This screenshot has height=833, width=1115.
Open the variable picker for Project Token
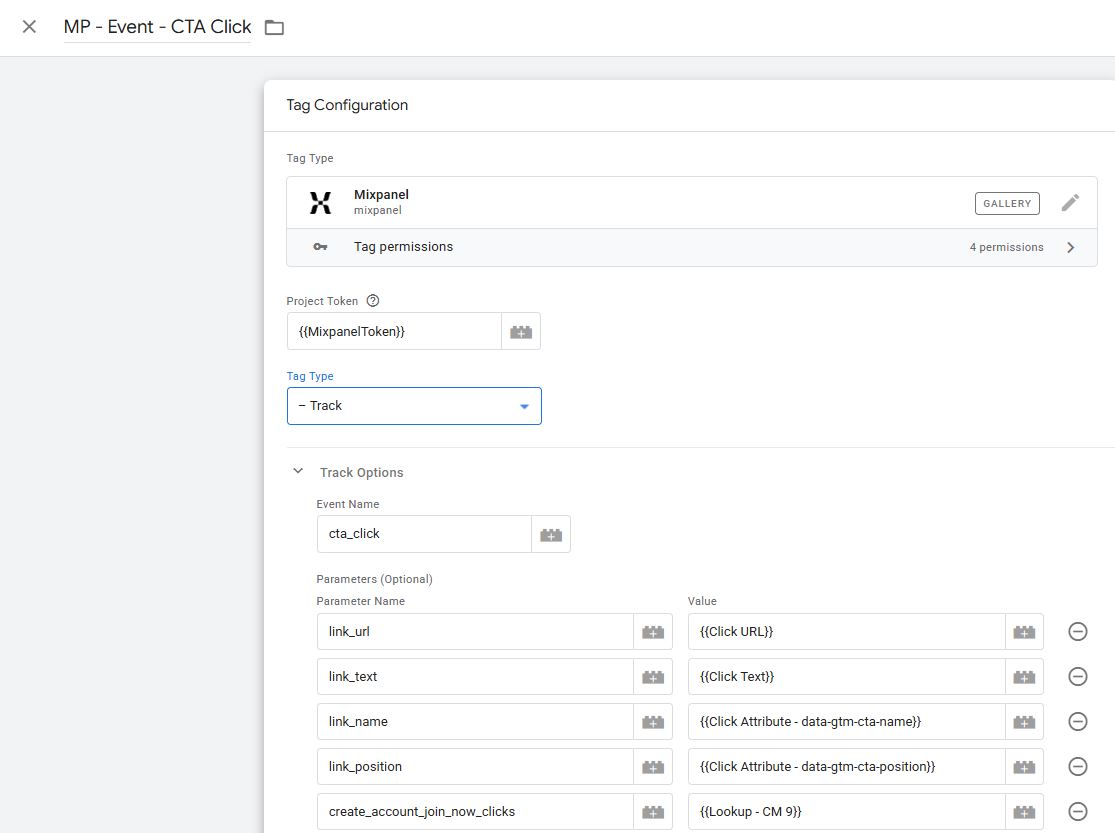[x=520, y=331]
